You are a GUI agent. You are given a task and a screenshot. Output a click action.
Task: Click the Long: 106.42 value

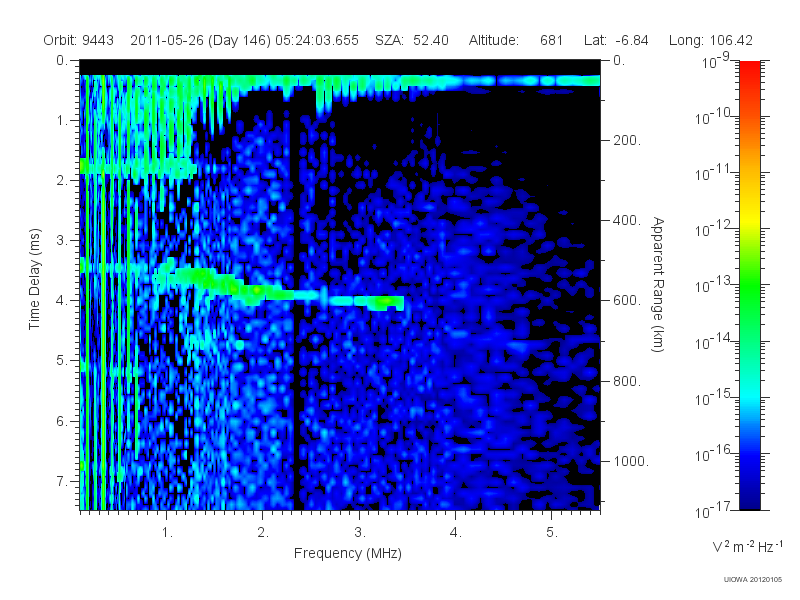pos(711,40)
